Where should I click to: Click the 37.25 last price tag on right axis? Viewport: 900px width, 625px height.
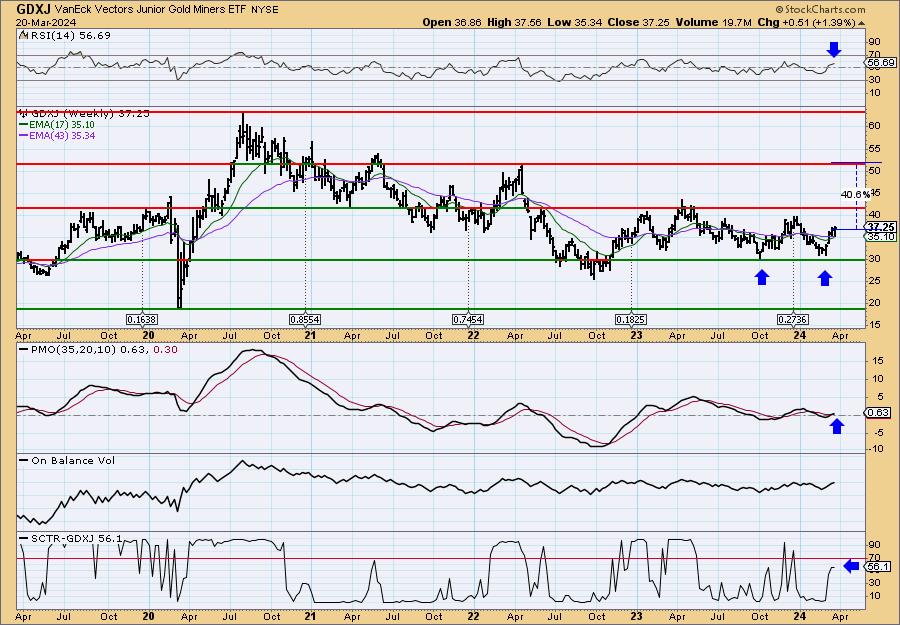tap(881, 228)
